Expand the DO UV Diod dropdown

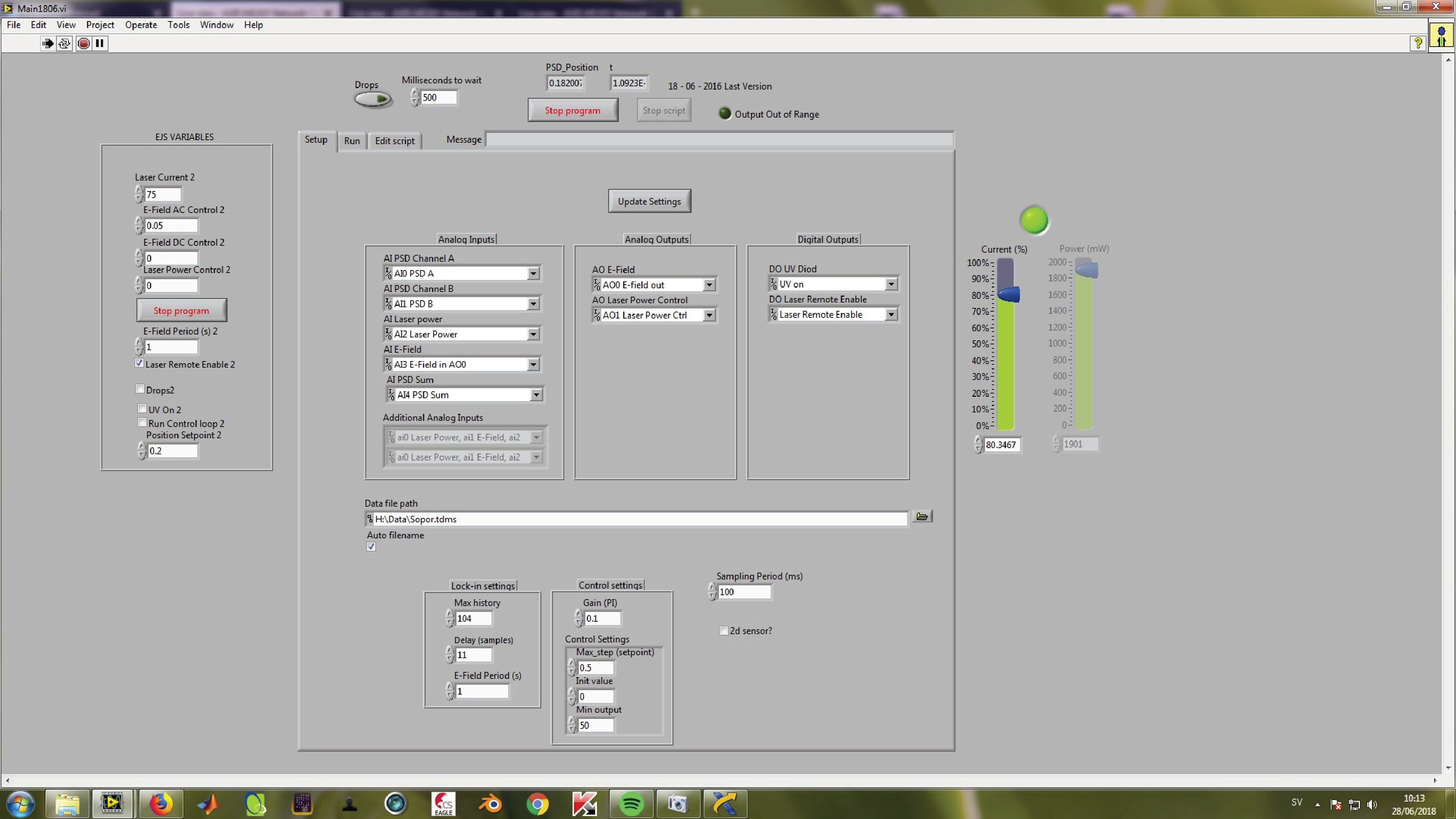(x=891, y=284)
